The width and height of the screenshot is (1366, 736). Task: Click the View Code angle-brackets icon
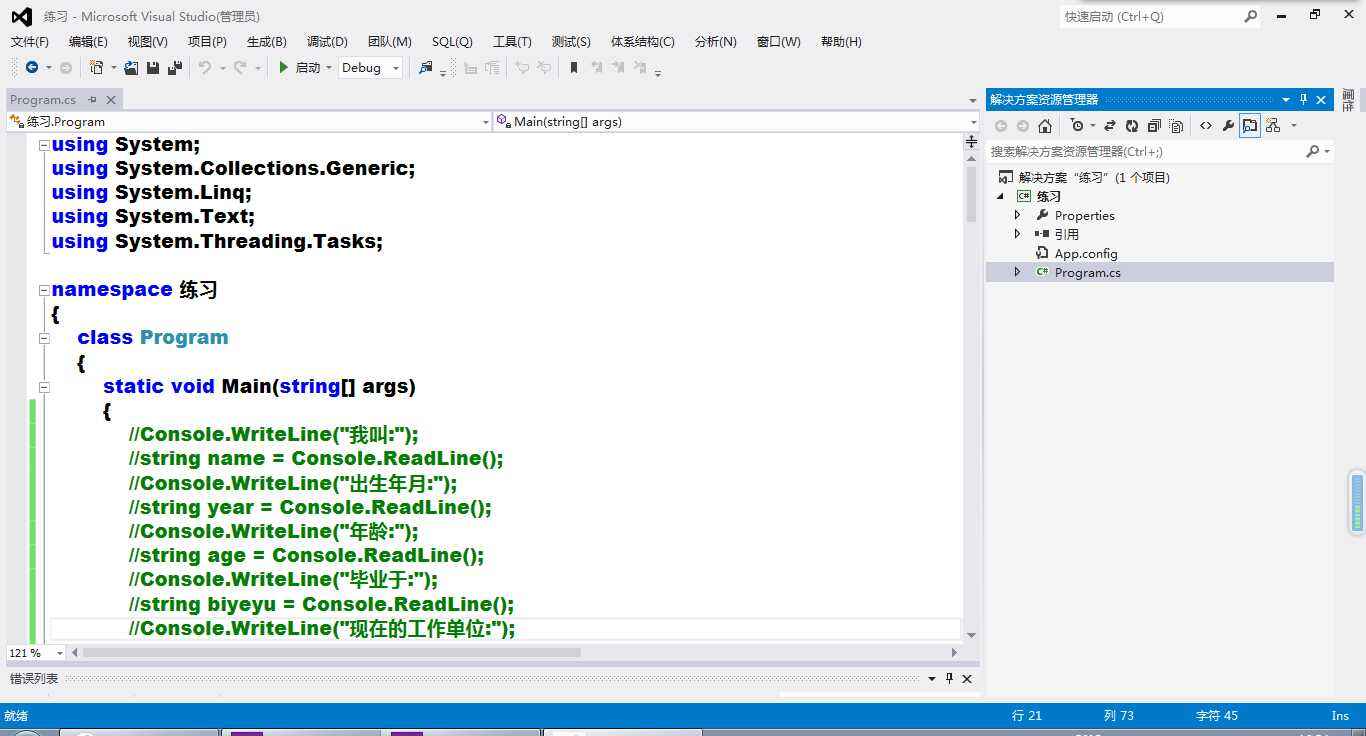[x=1206, y=126]
